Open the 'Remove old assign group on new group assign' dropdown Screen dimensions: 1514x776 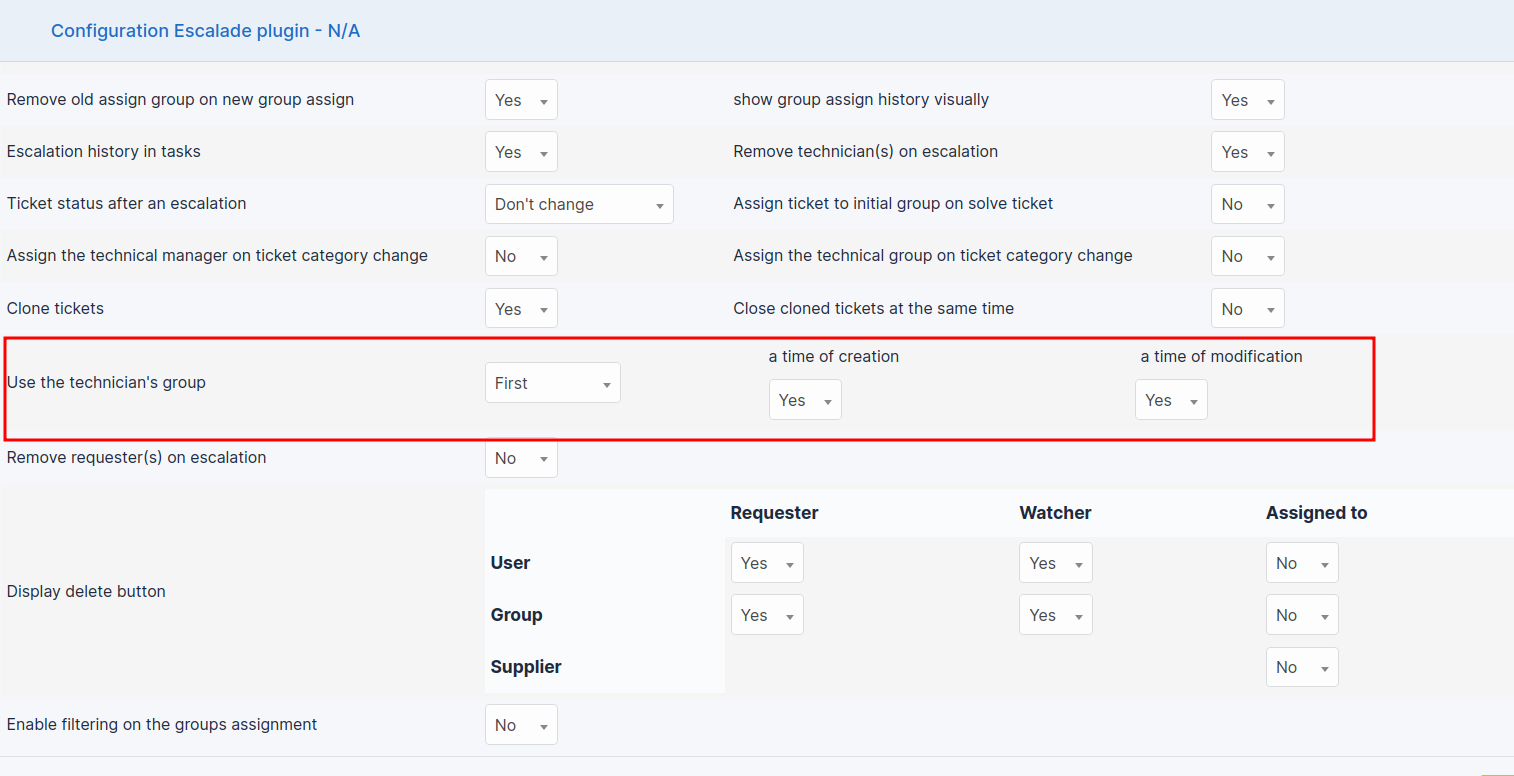coord(520,99)
